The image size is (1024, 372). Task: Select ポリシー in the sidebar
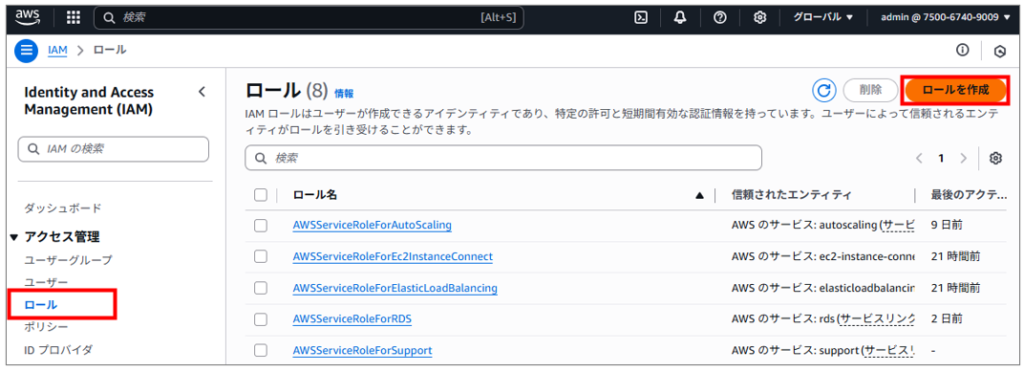tap(46, 326)
